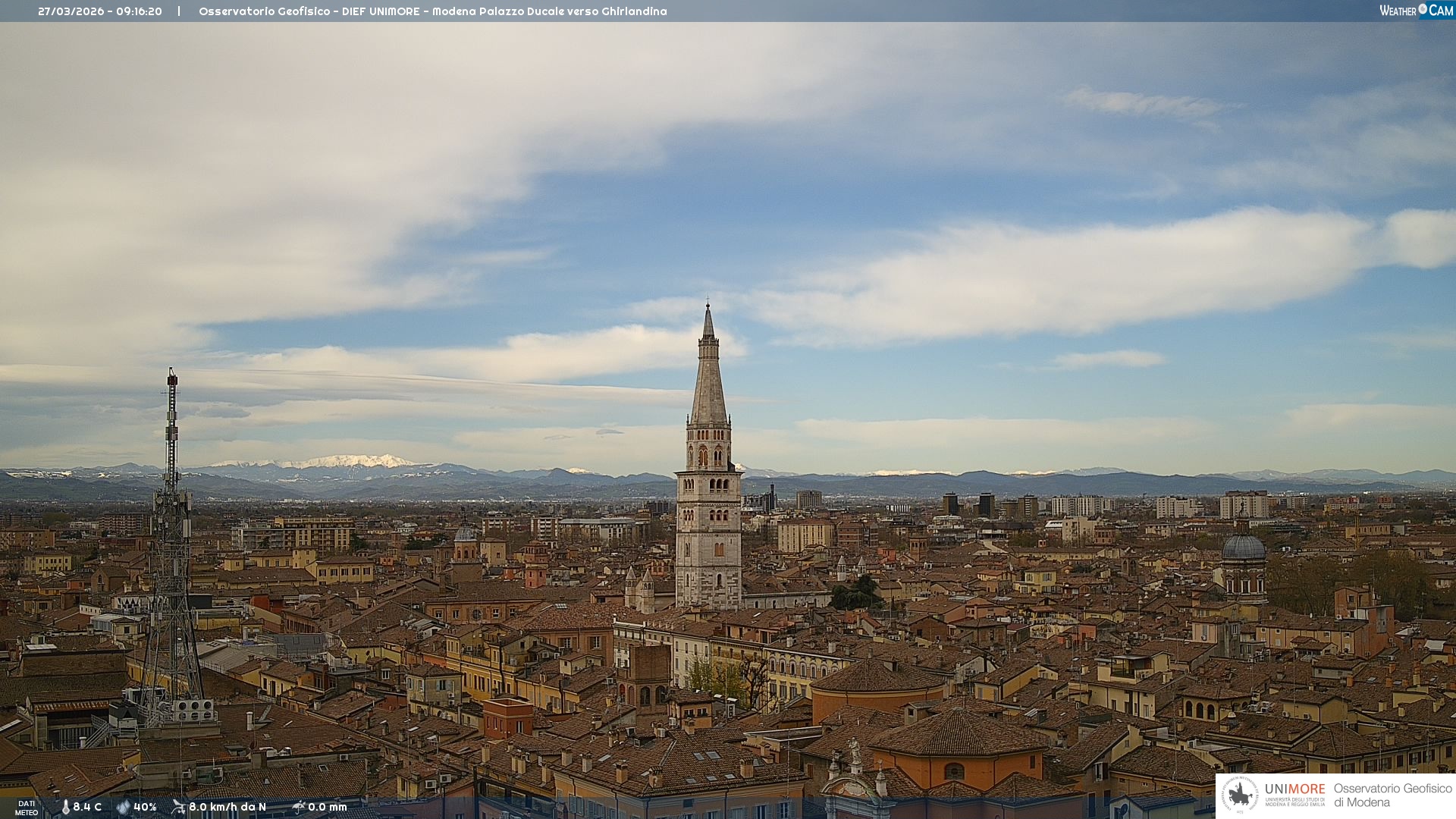Screen dimensions: 1456x819
Task: Click the thermometer temperature icon
Action: click(65, 807)
